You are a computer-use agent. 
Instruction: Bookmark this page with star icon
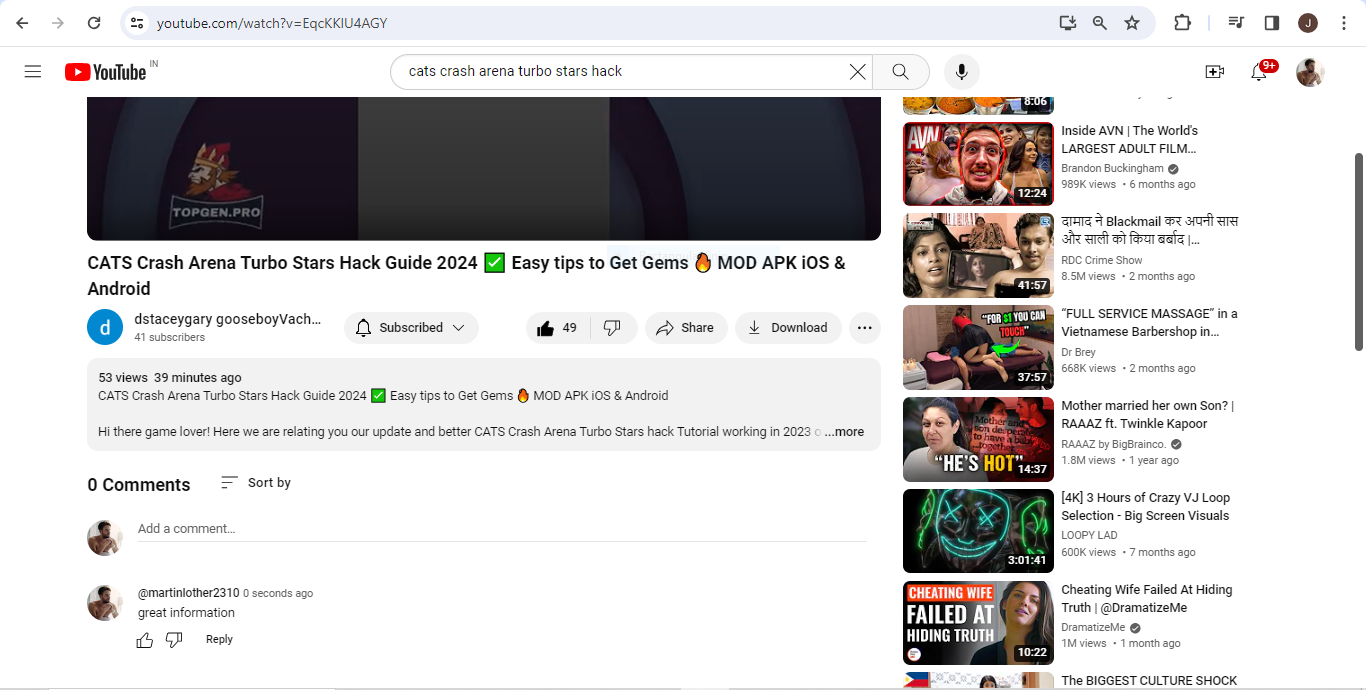pyautogui.click(x=1132, y=23)
